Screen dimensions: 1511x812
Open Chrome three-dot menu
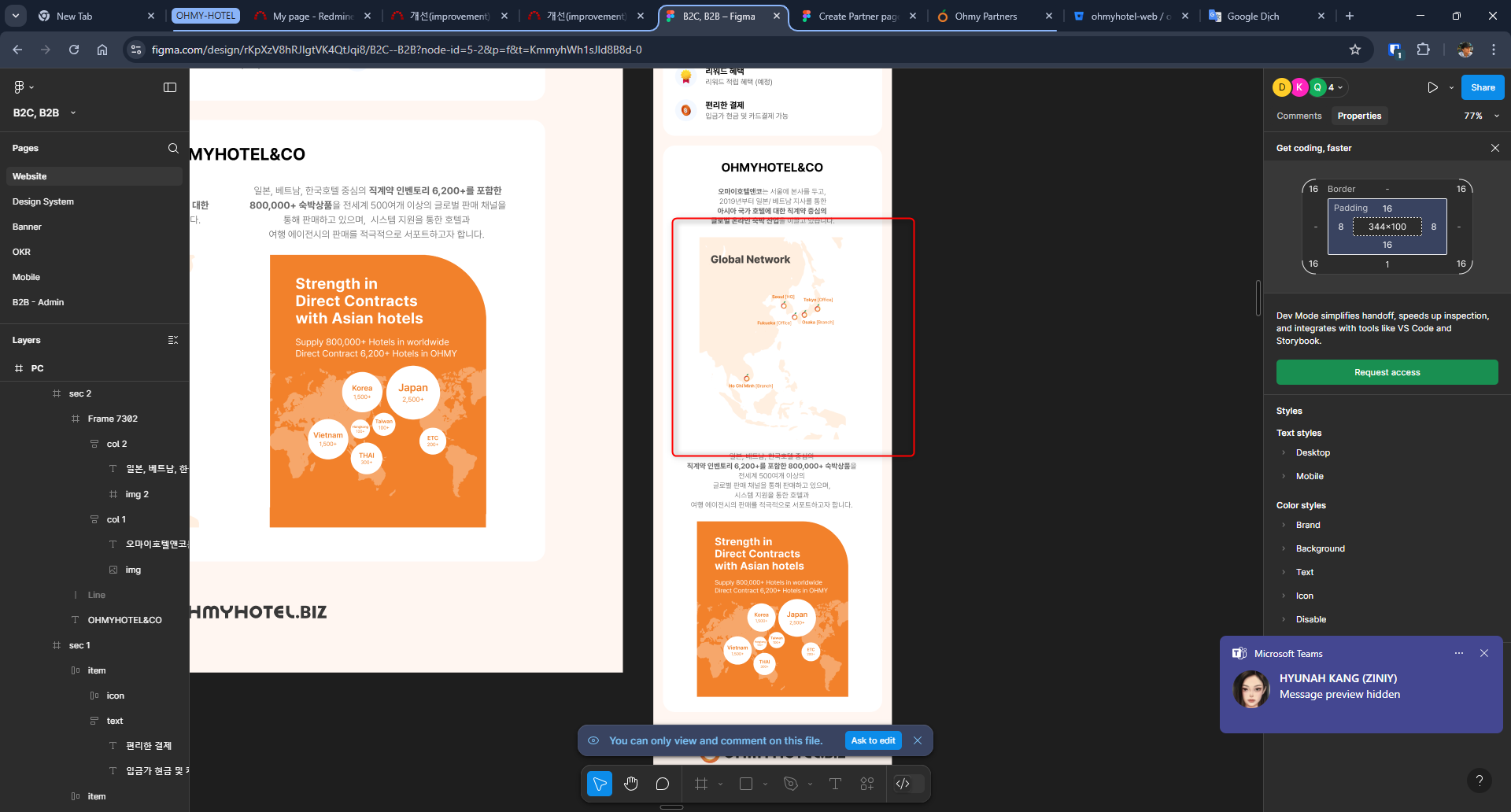pyautogui.click(x=1494, y=50)
